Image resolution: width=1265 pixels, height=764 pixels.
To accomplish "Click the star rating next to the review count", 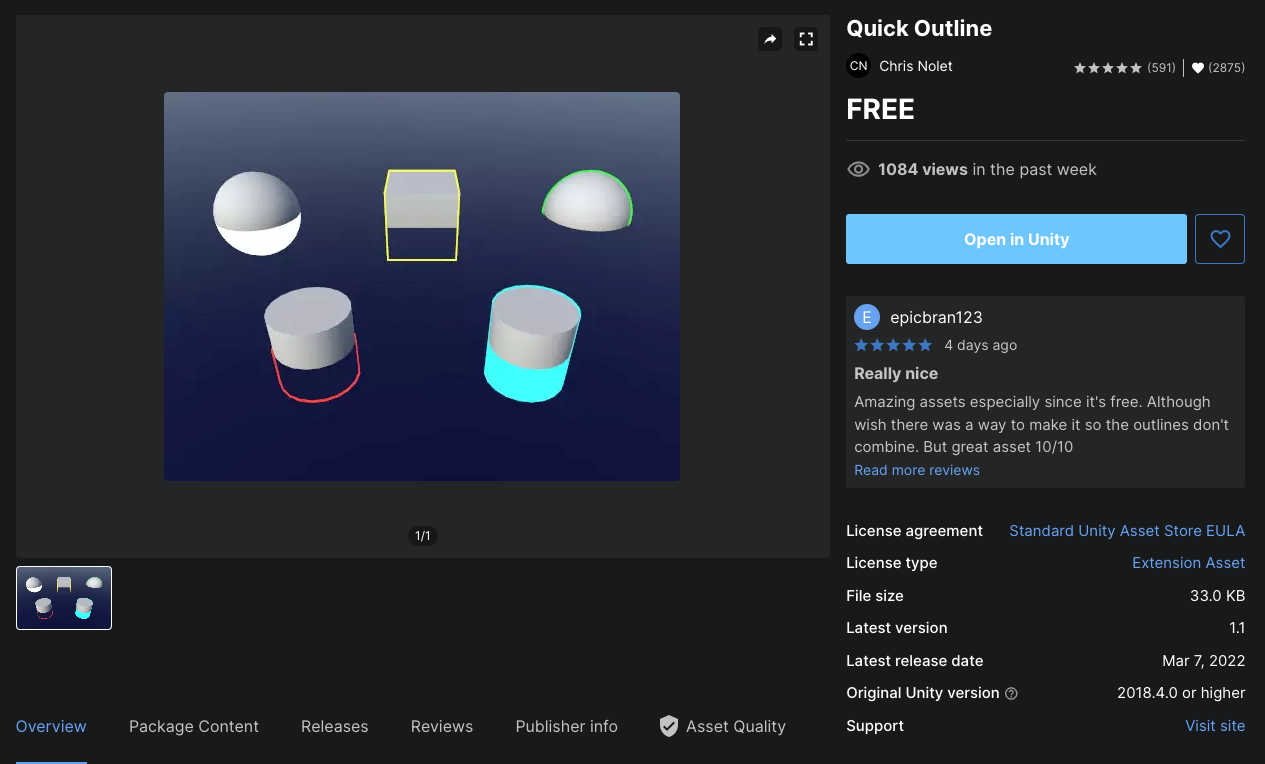I will point(1107,67).
